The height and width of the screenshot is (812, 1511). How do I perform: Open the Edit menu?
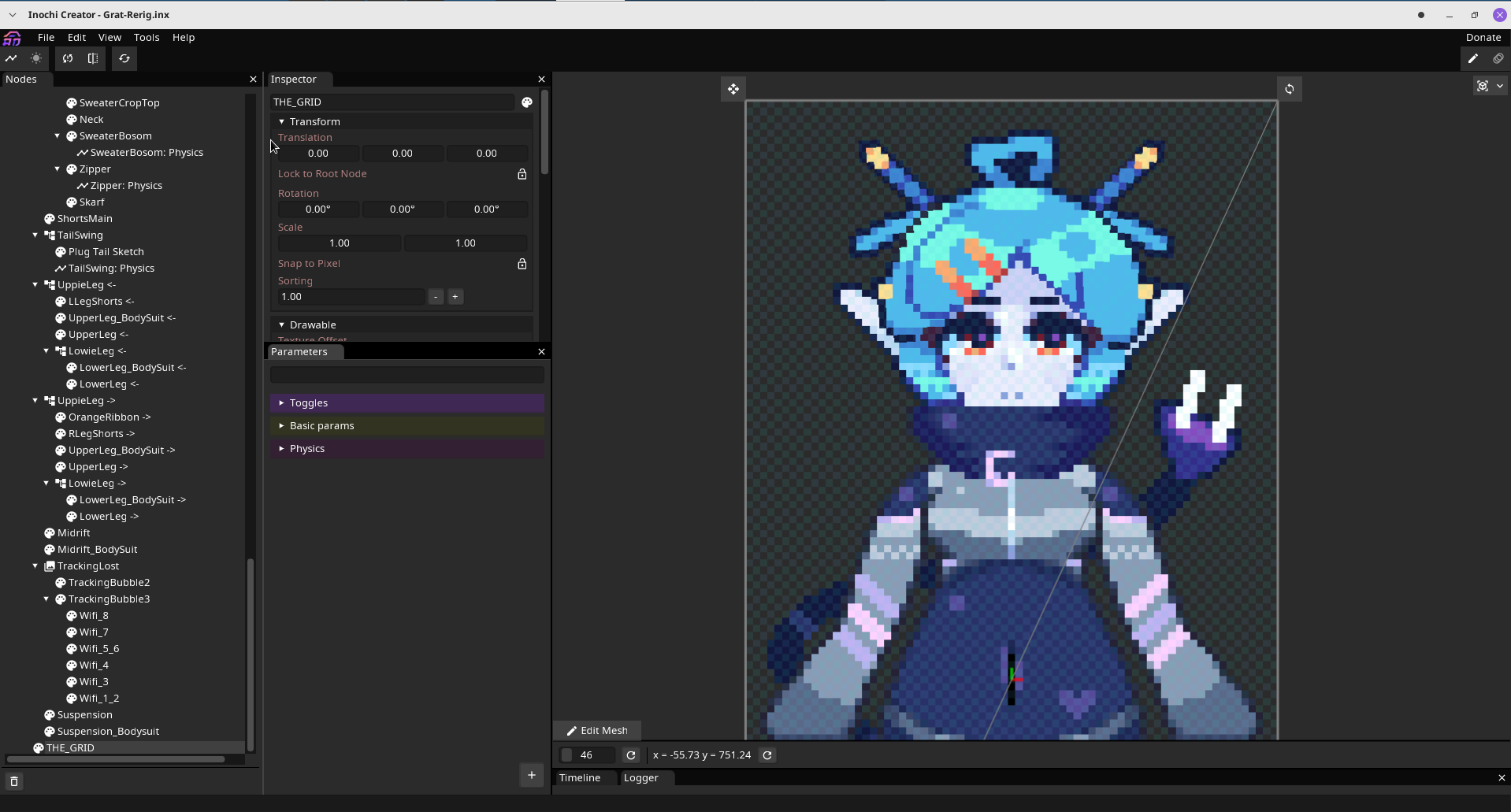tap(76, 38)
